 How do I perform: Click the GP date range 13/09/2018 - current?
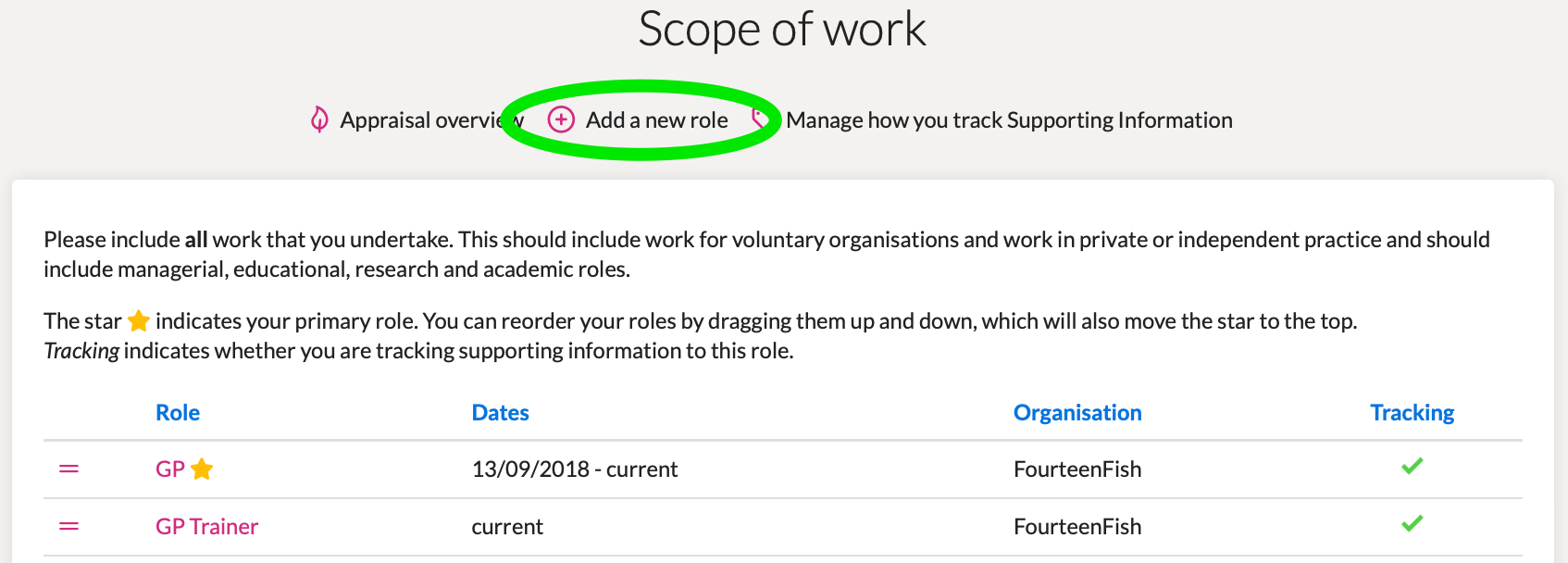point(575,469)
